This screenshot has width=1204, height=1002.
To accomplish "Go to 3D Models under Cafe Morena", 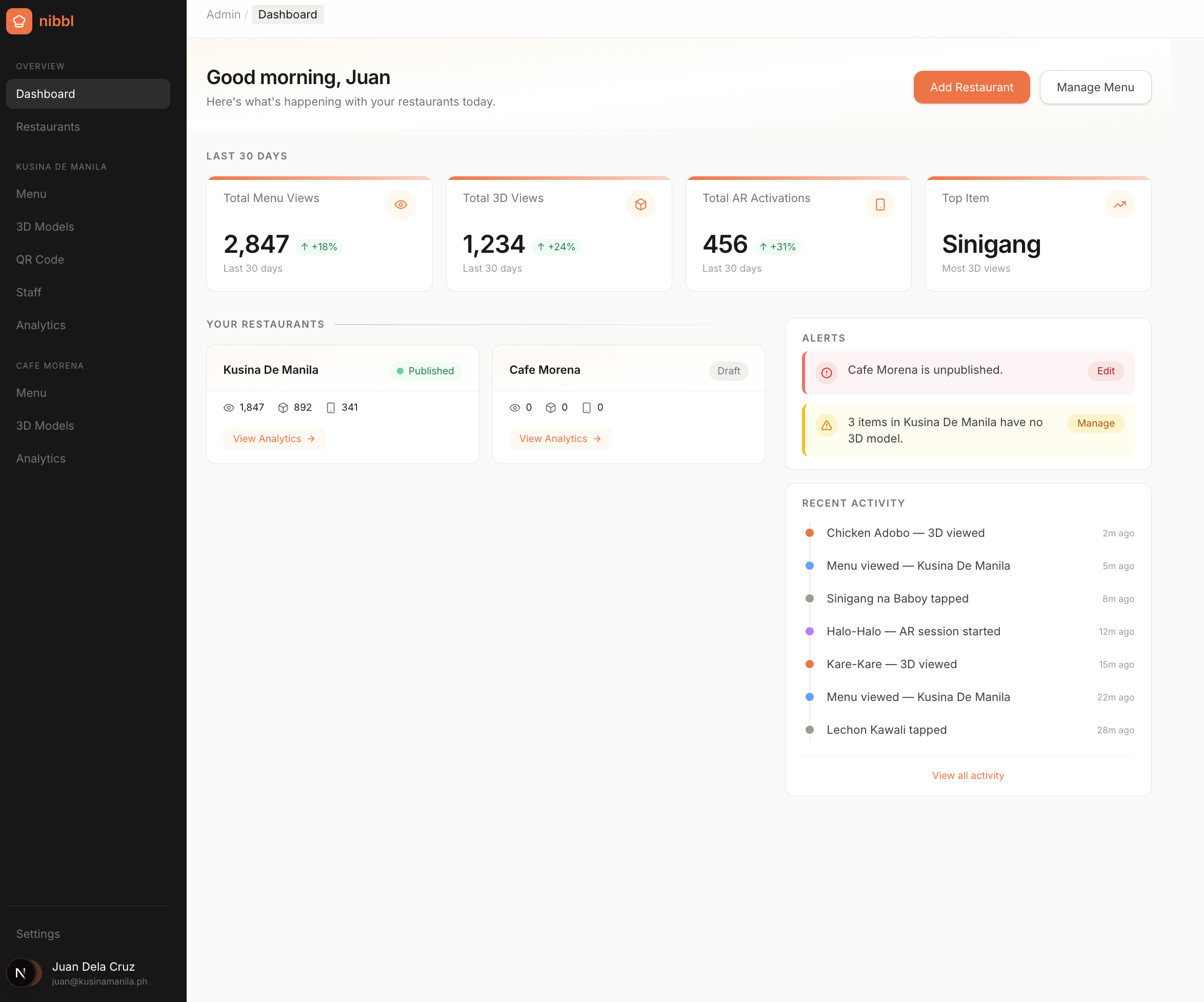I will coord(45,426).
